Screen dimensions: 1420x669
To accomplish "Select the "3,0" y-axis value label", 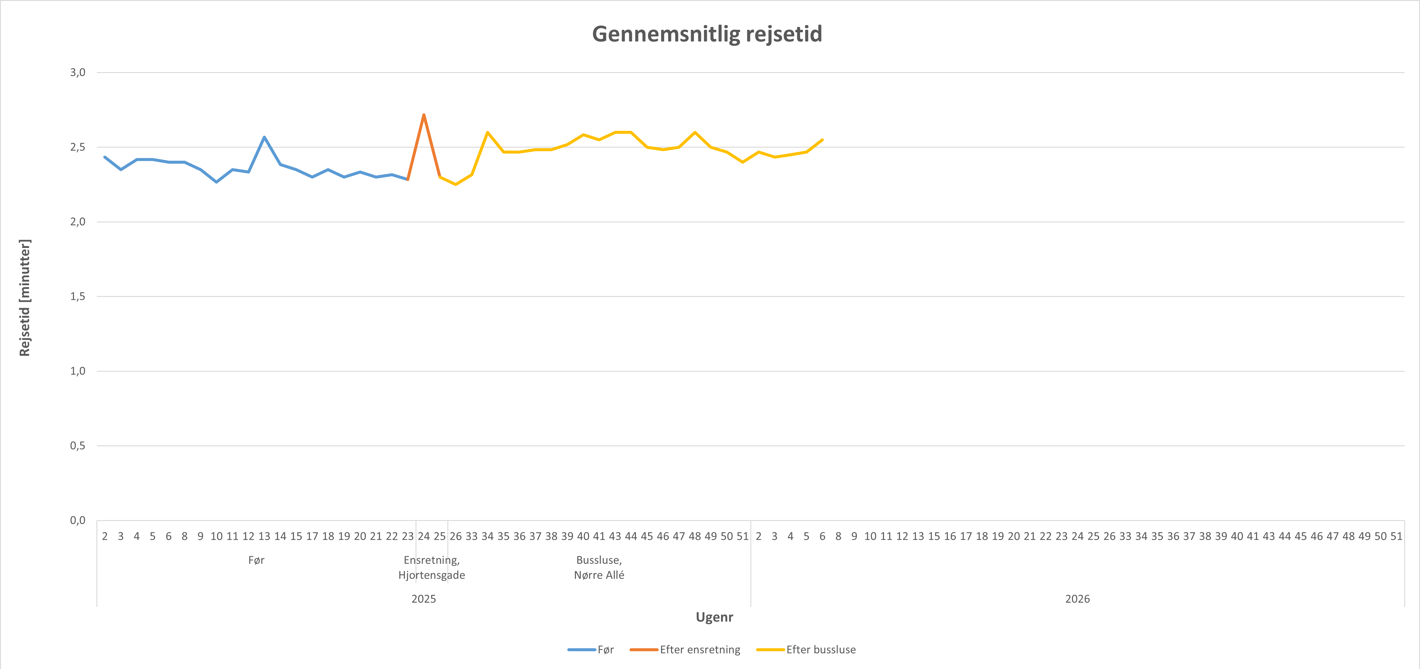I will (x=78, y=72).
